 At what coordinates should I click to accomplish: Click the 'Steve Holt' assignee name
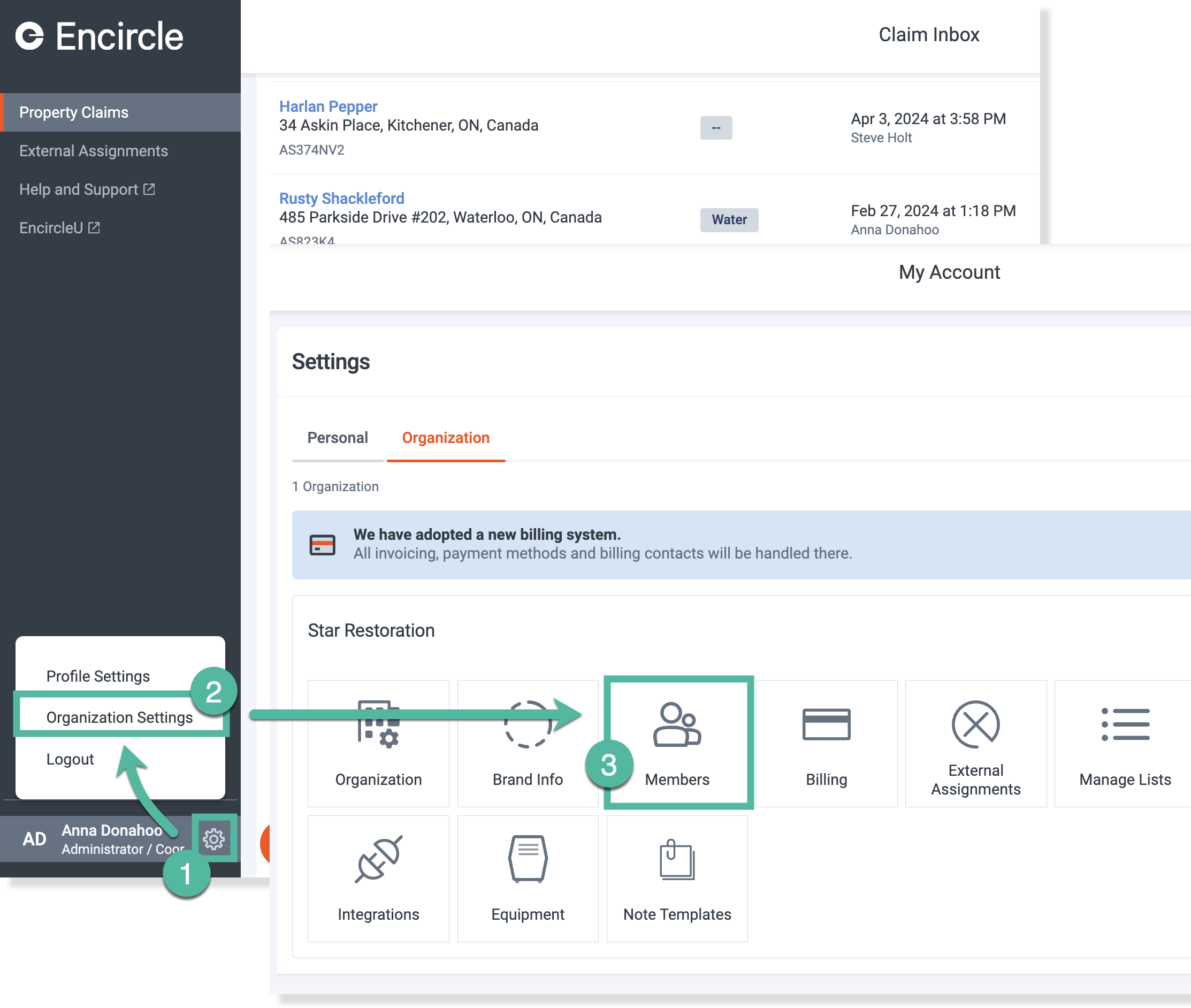[x=881, y=138]
